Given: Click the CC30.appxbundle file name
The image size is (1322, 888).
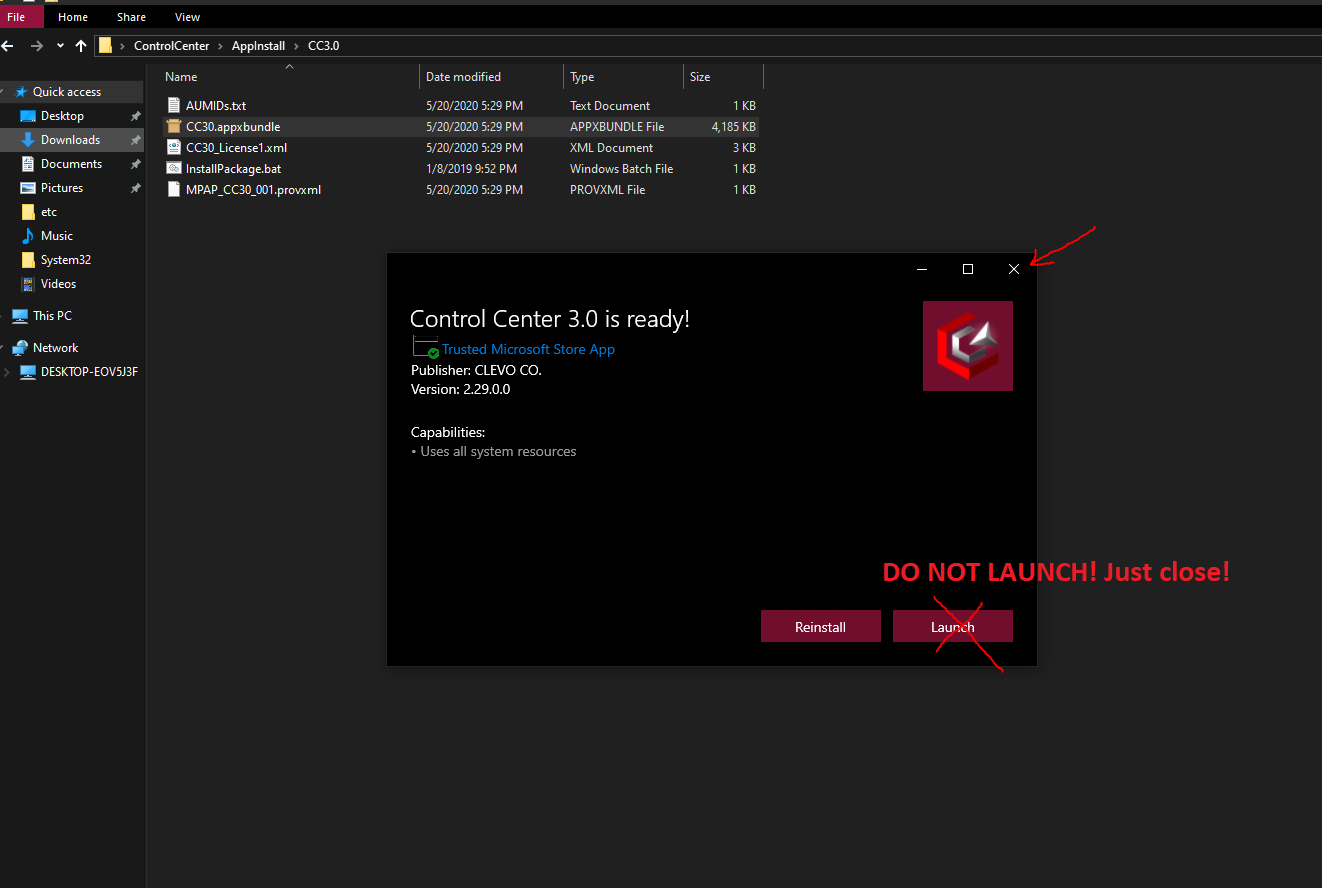Looking at the screenshot, I should pyautogui.click(x=233, y=127).
